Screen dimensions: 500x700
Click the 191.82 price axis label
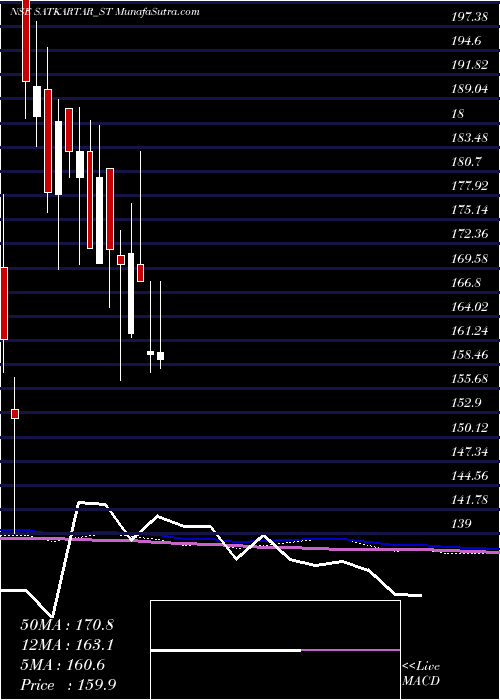tap(469, 65)
